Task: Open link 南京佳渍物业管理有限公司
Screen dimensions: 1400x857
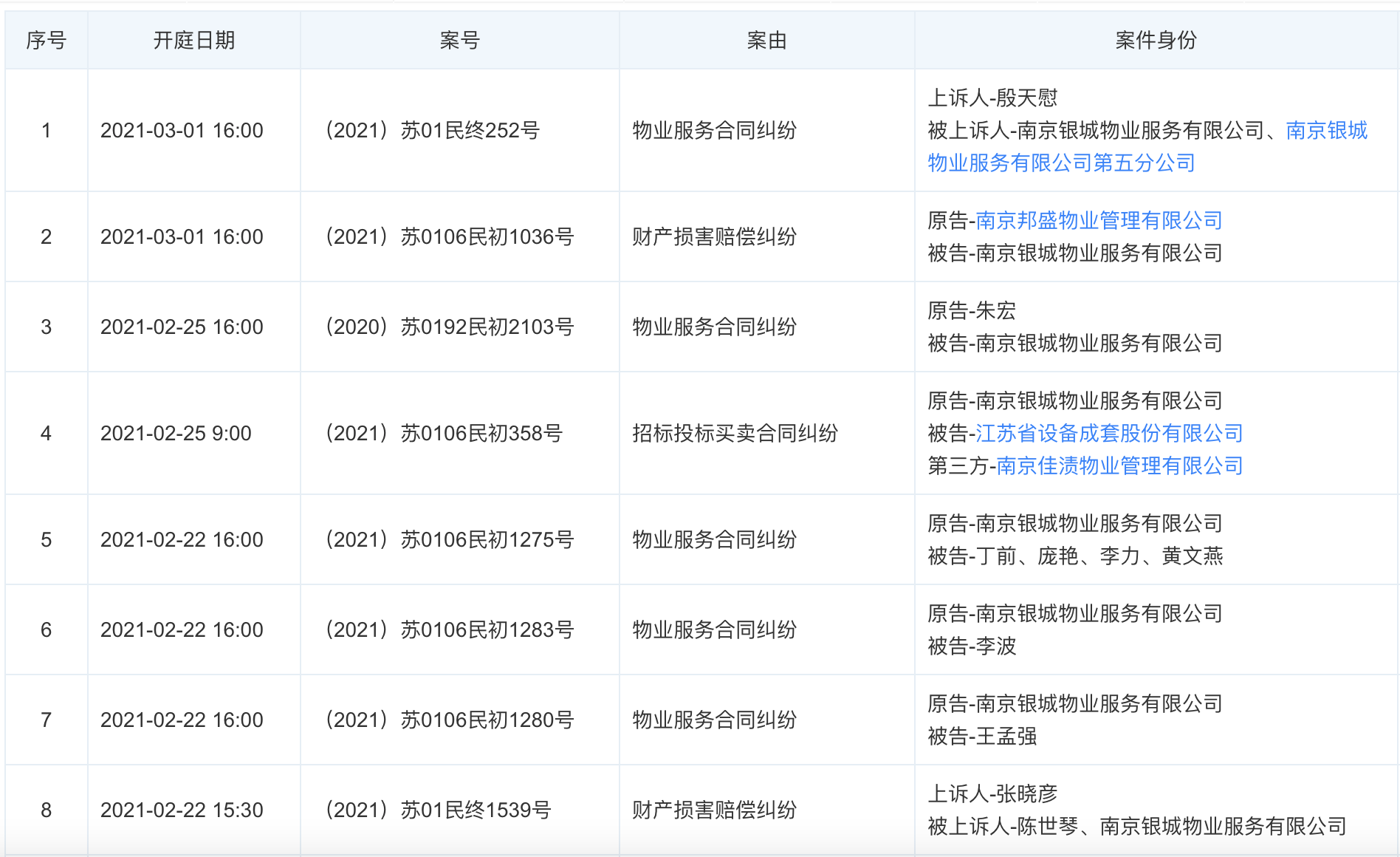Action: 1119,465
